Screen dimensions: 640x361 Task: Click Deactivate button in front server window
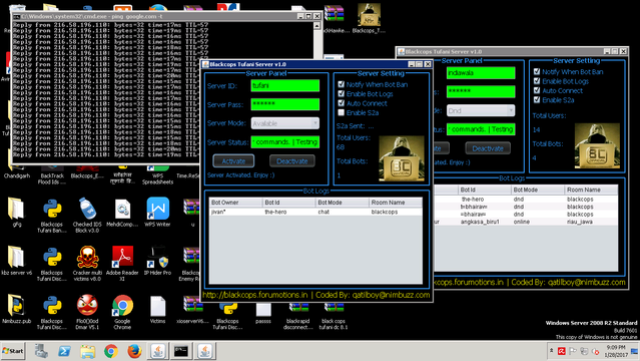[292, 161]
